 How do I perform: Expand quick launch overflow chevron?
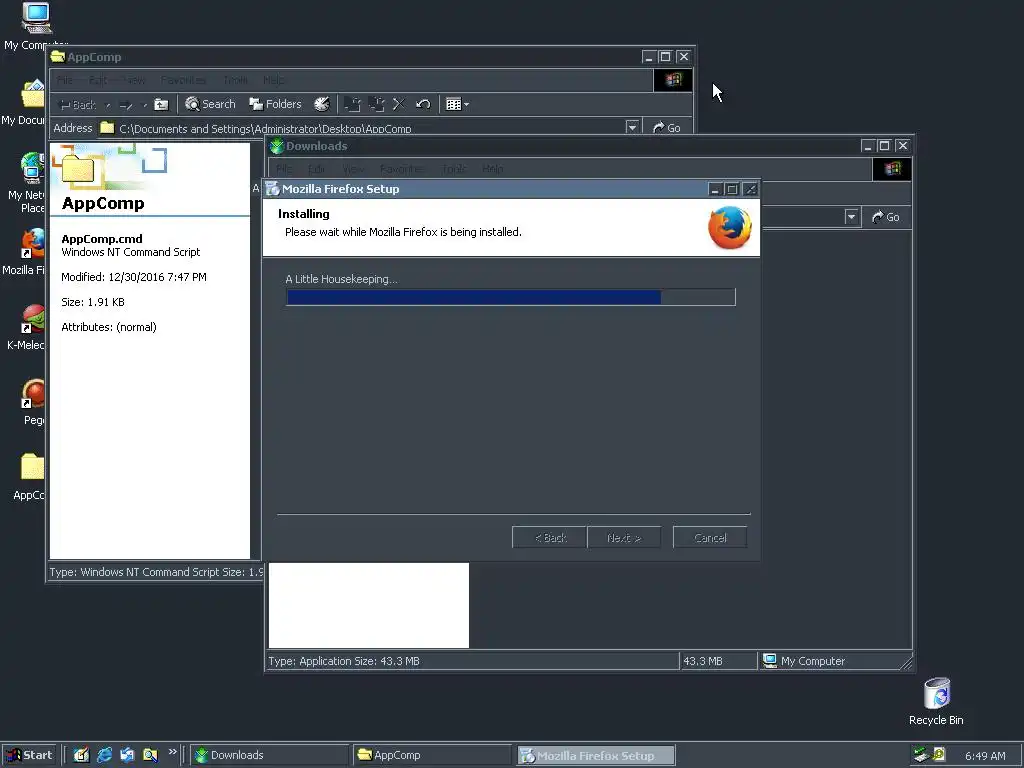coord(172,752)
